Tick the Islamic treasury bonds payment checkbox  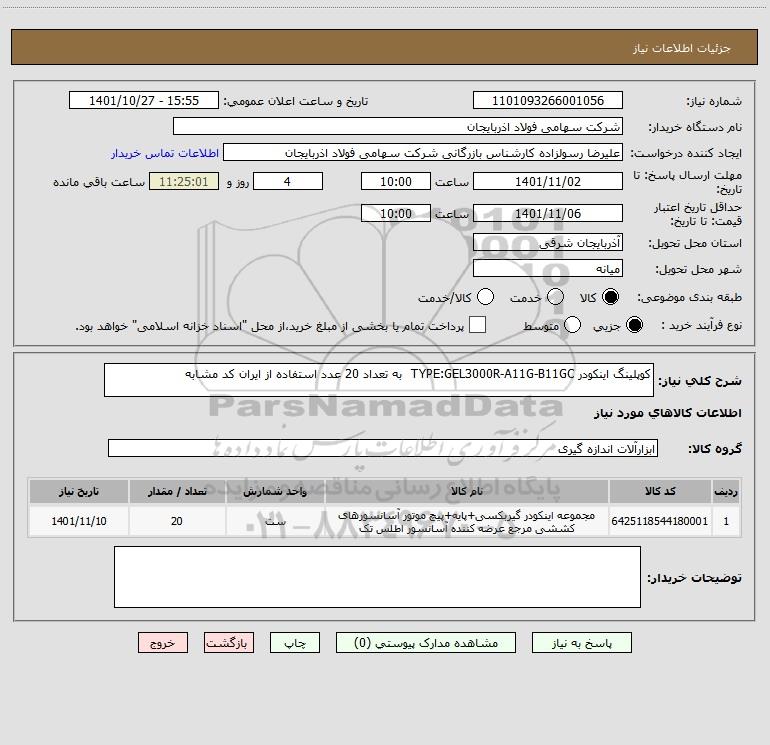coord(477,325)
